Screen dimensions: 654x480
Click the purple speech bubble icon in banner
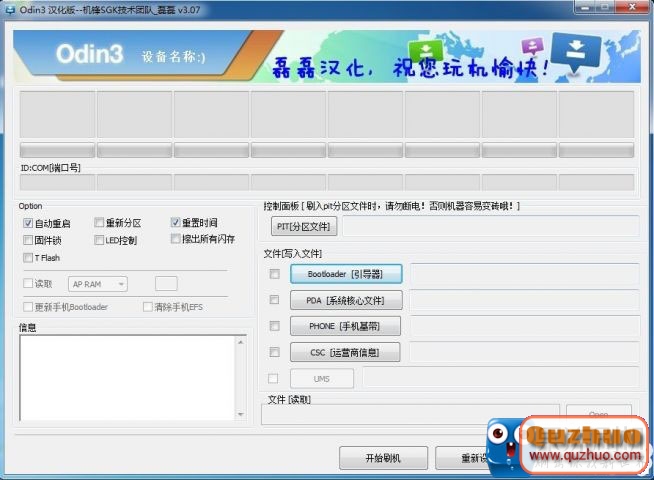[x=533, y=46]
